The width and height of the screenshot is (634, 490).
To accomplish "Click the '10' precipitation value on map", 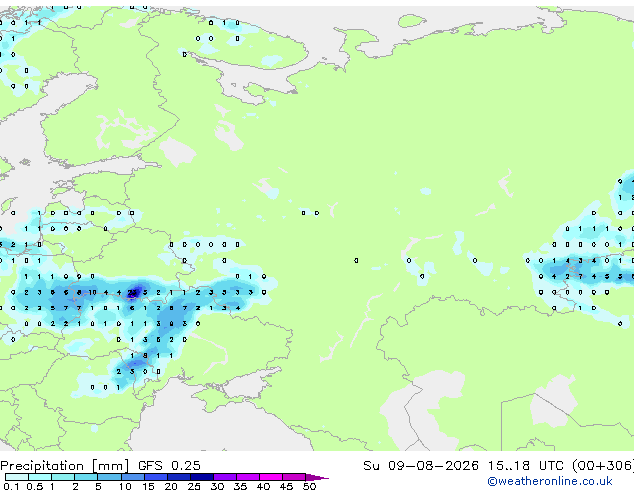I will click(92, 292).
